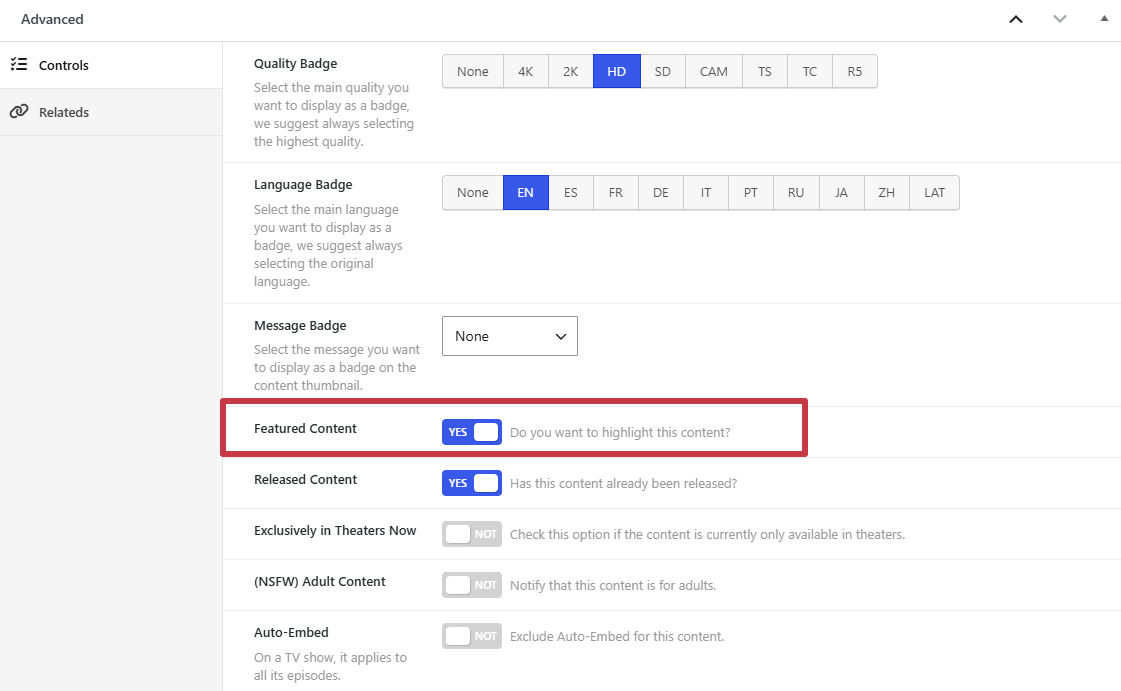Toggle the Featured Content switch
Viewport: 1121px width, 691px height.
click(x=472, y=432)
